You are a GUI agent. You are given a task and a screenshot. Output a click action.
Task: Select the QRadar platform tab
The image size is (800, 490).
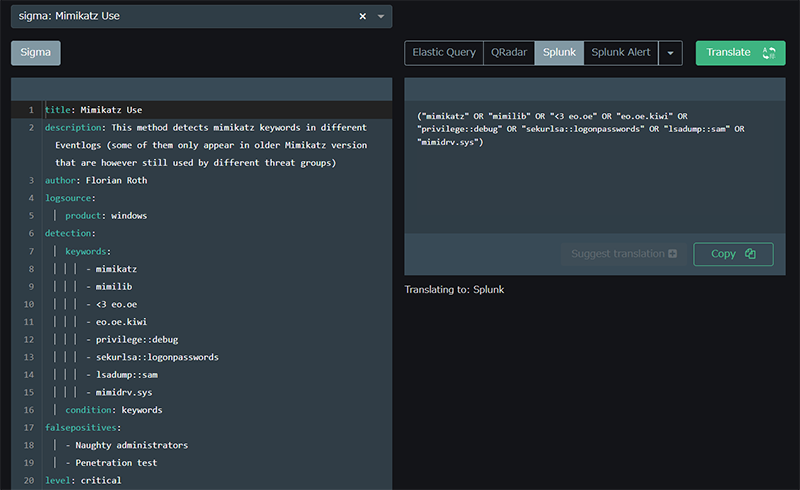point(509,53)
